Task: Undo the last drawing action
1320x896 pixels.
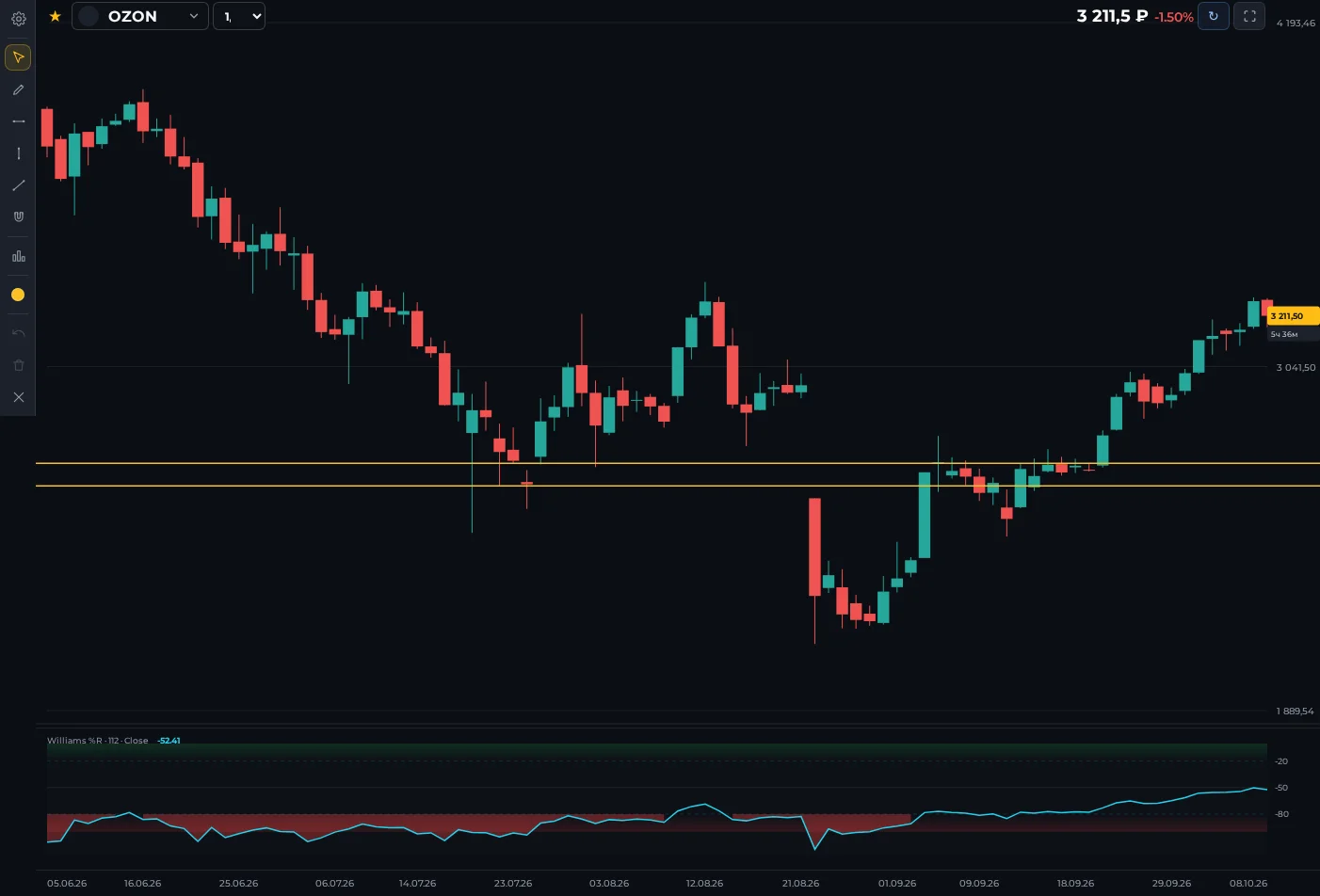Action: pyautogui.click(x=18, y=333)
